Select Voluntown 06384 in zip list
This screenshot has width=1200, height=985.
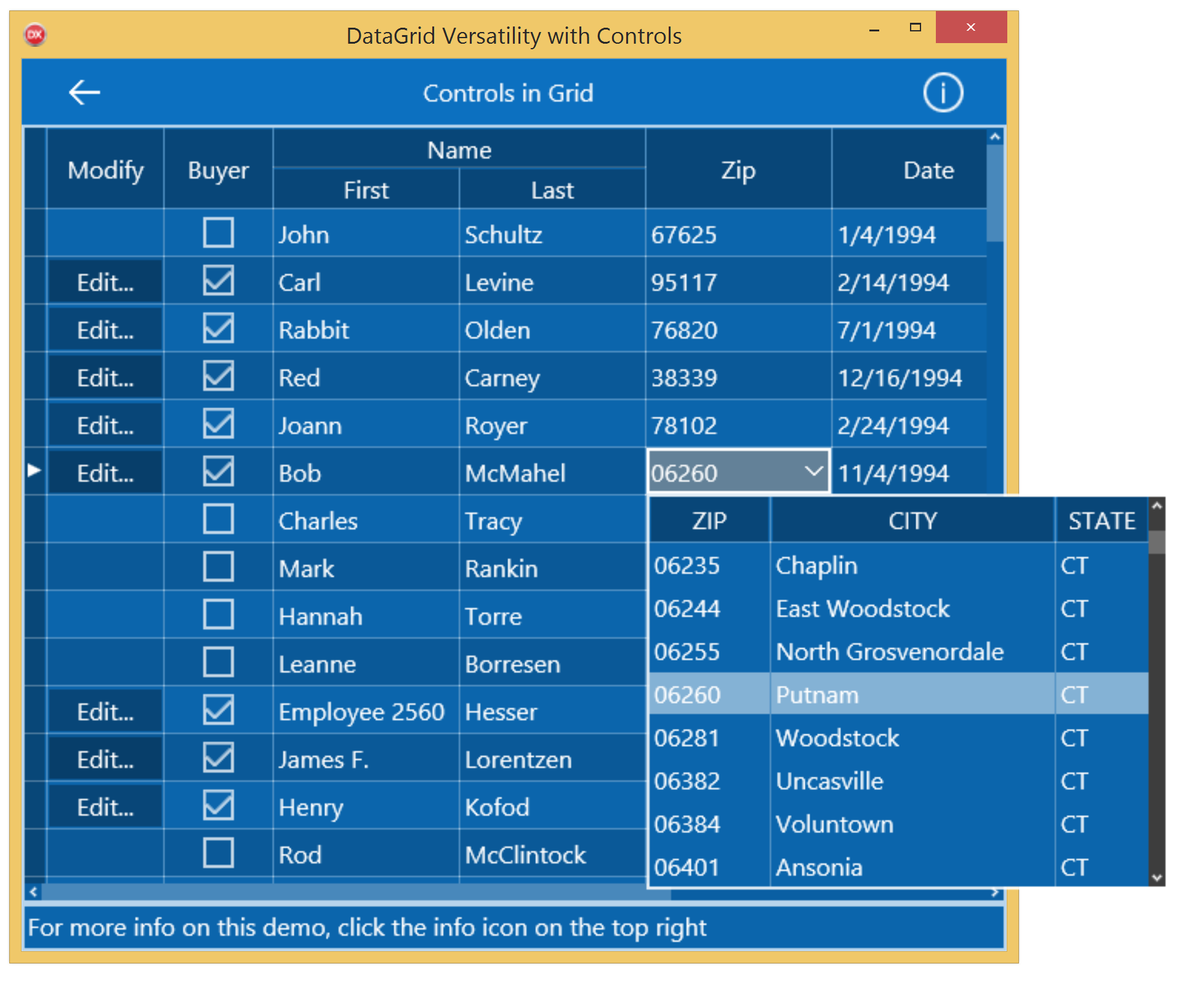[898, 823]
